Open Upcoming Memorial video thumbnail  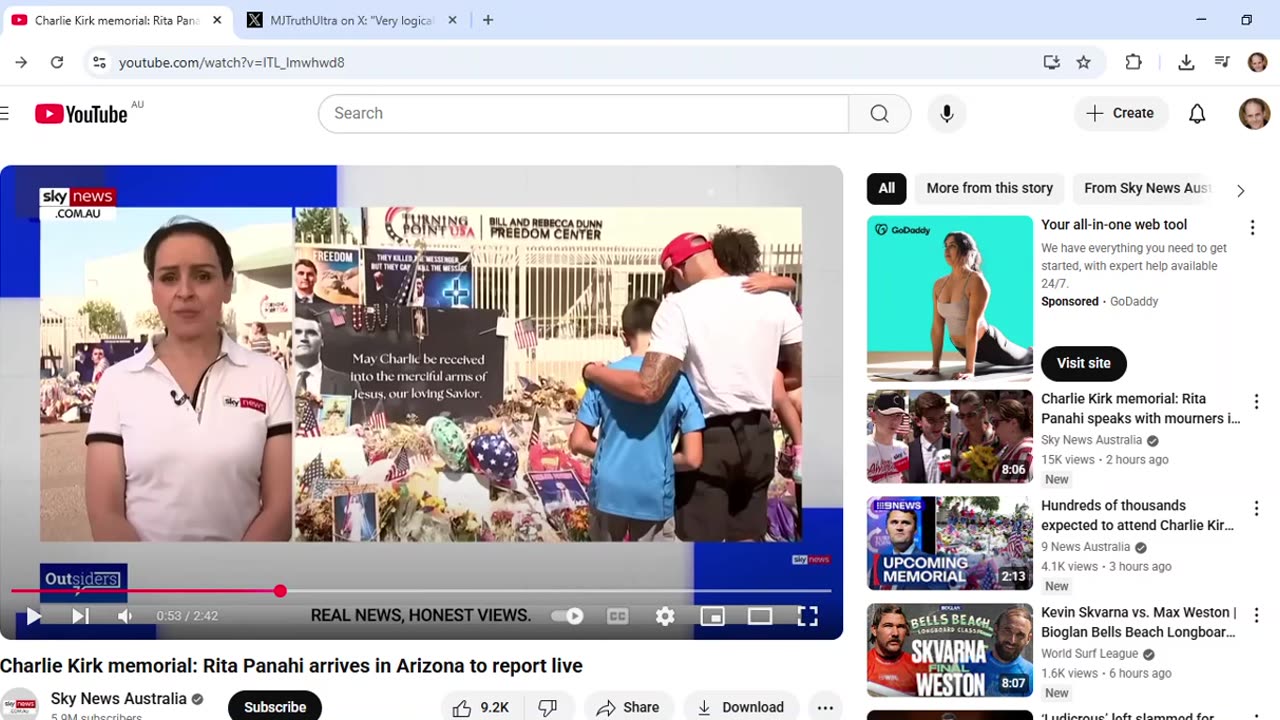pyautogui.click(x=950, y=543)
